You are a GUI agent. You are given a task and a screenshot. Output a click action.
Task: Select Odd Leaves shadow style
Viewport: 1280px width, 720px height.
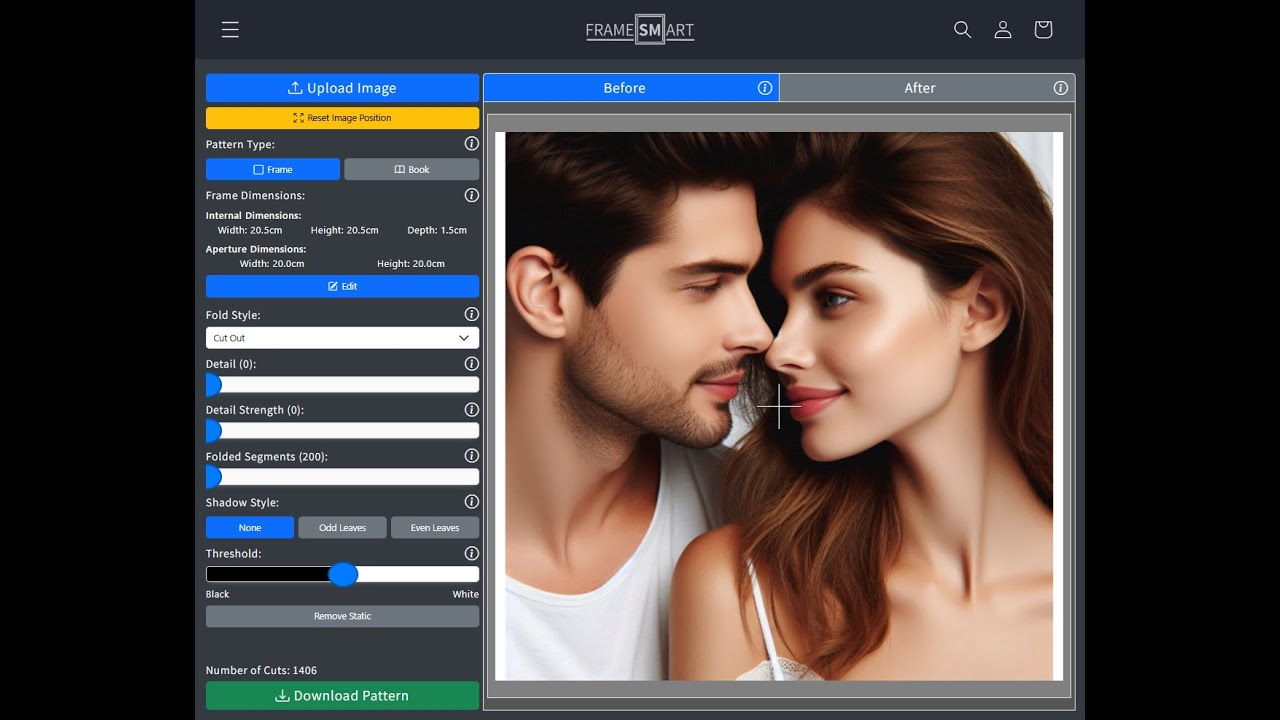coord(342,528)
